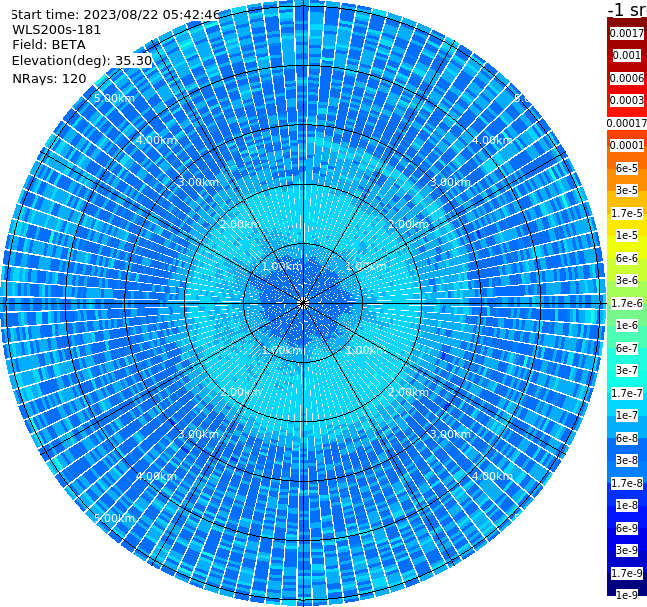The image size is (647, 607).
Task: Click the "3.00km" range label in lower-right quadrant
Action: click(450, 434)
